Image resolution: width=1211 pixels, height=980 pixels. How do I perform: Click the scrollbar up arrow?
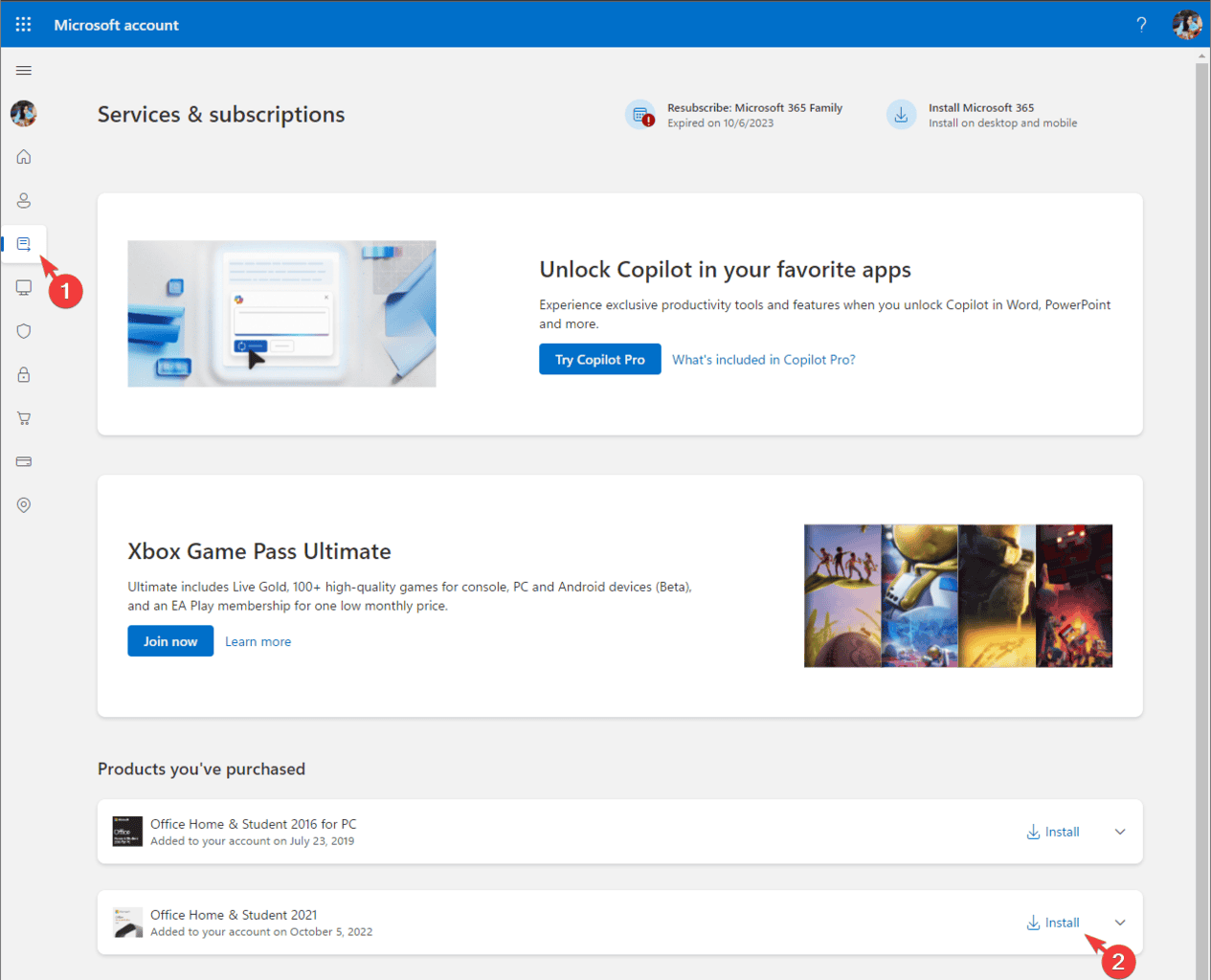1202,56
